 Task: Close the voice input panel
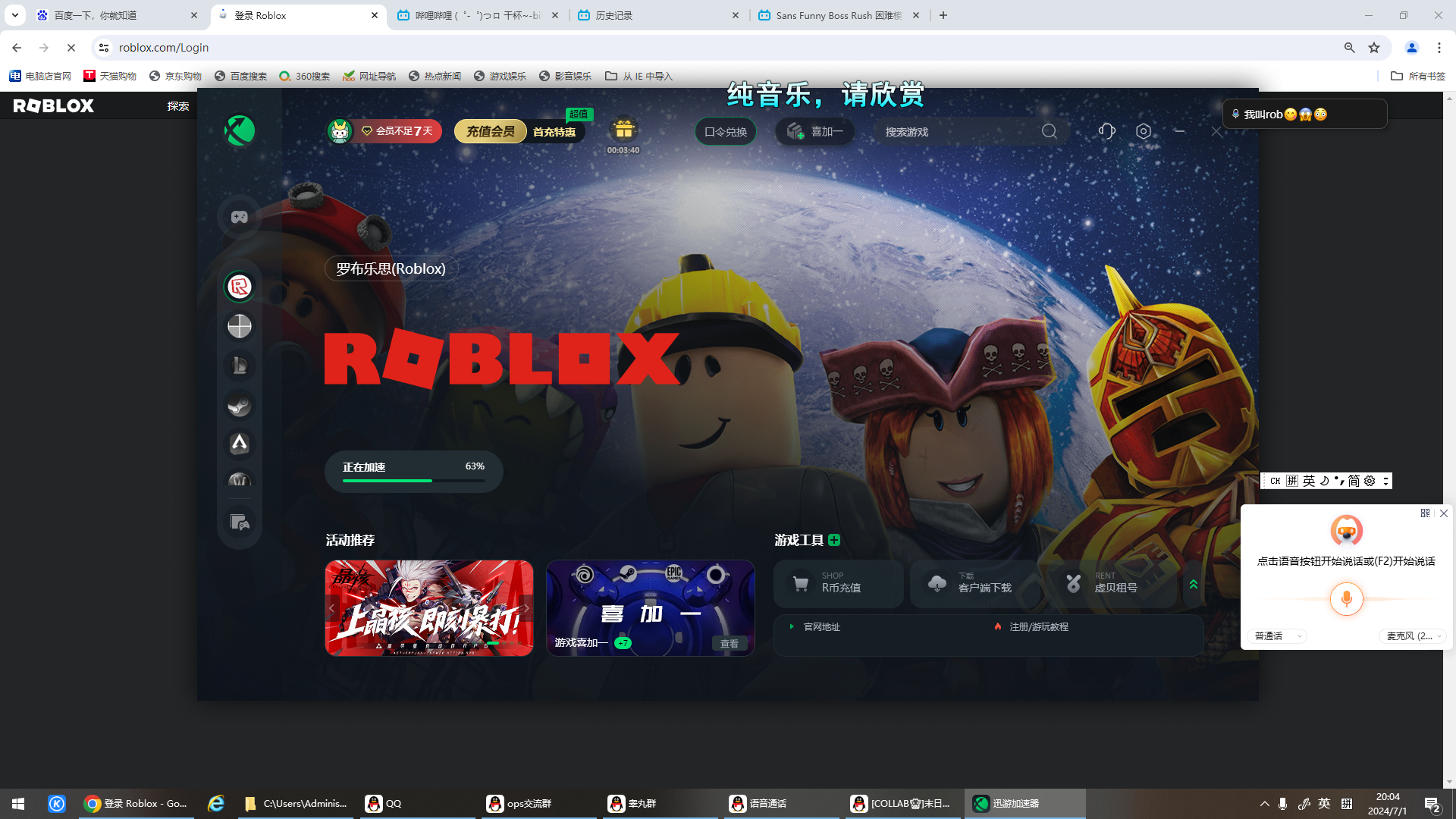(1444, 513)
